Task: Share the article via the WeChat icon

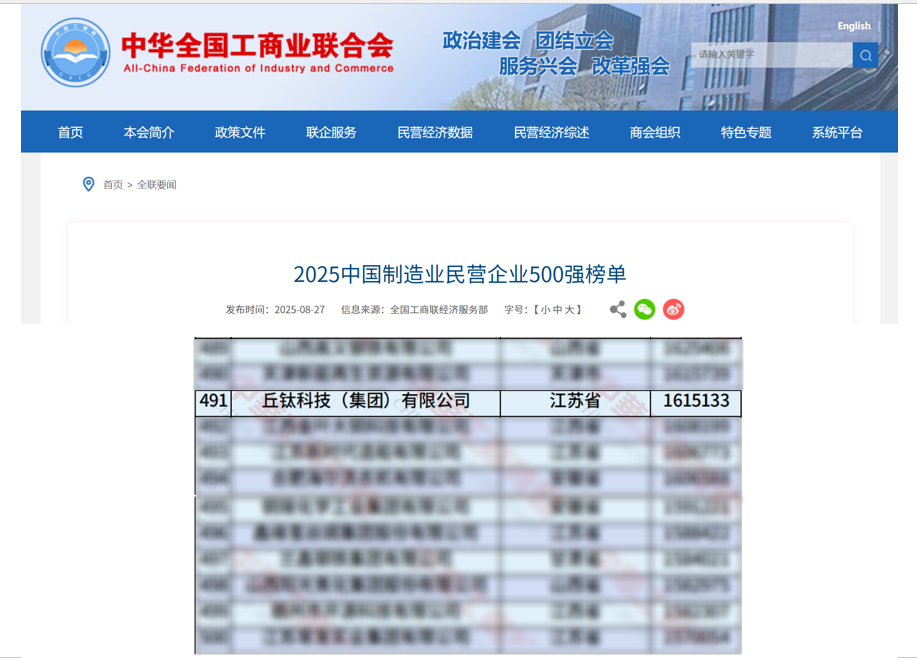Action: pyautogui.click(x=644, y=309)
